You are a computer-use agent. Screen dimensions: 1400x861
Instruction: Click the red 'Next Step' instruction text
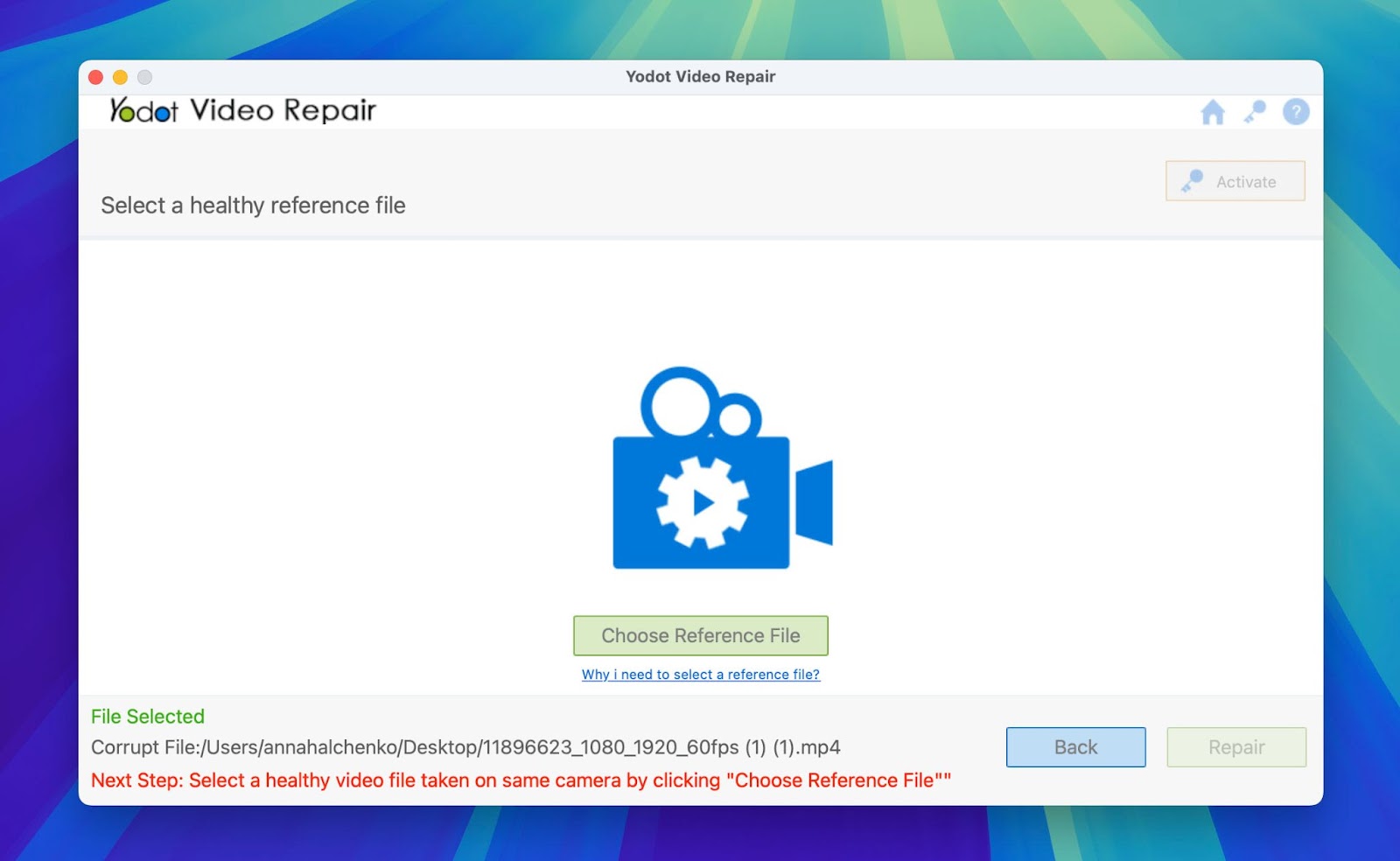(521, 780)
